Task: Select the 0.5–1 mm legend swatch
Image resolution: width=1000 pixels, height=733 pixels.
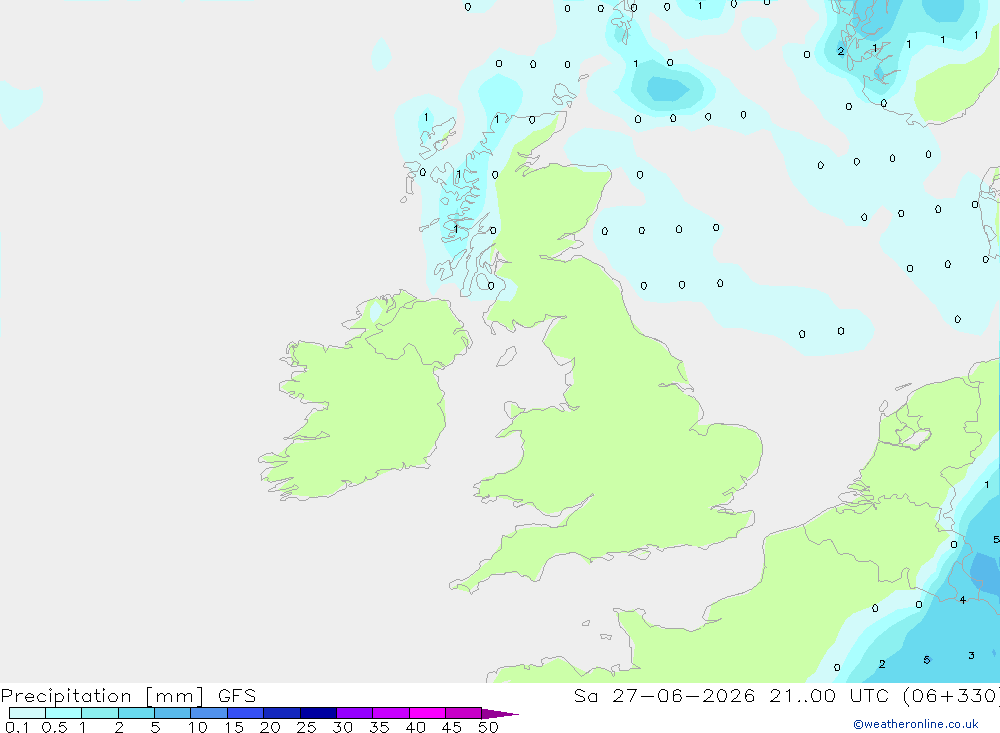Action: 64,713
